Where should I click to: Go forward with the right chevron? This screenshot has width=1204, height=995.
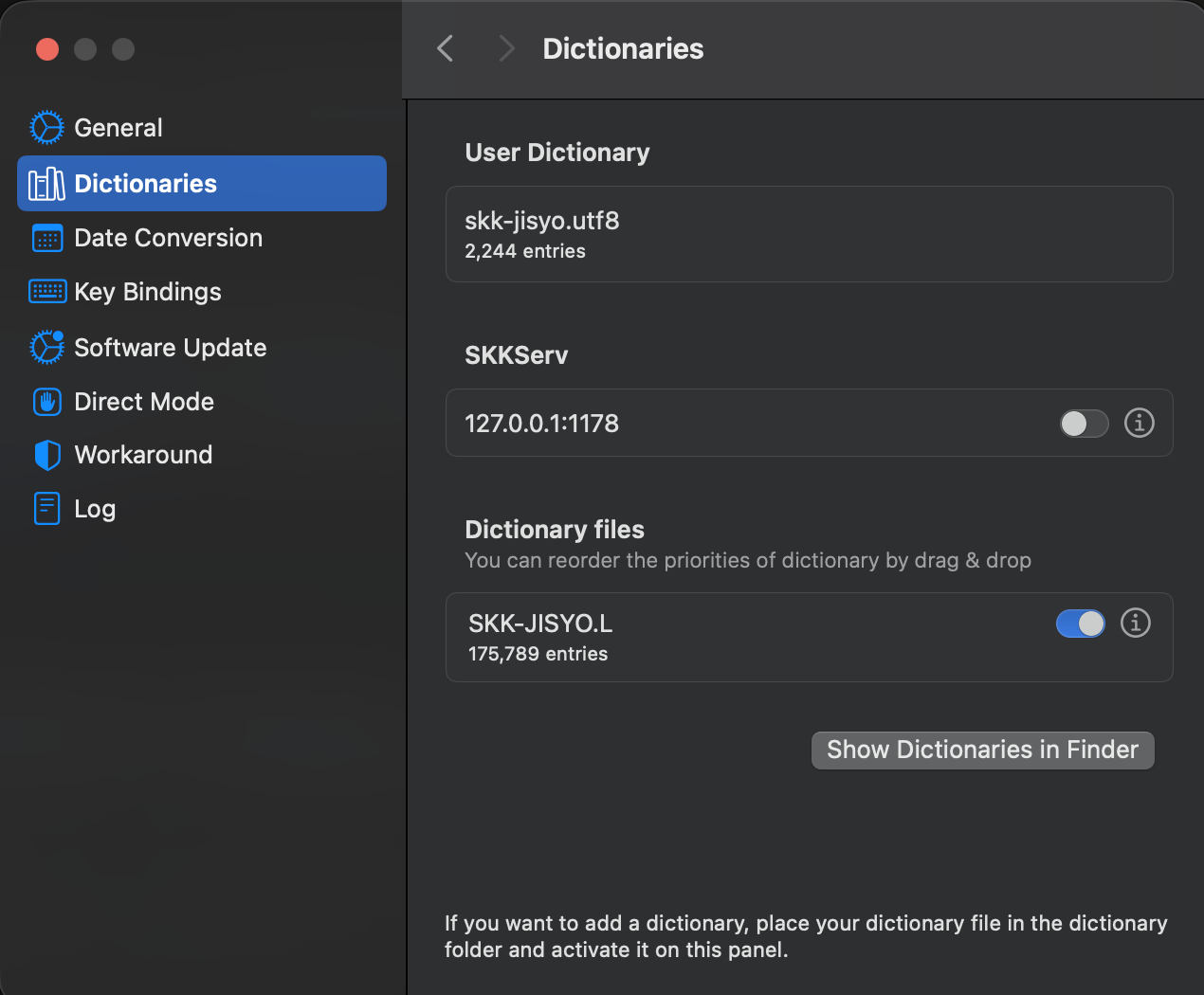click(506, 48)
